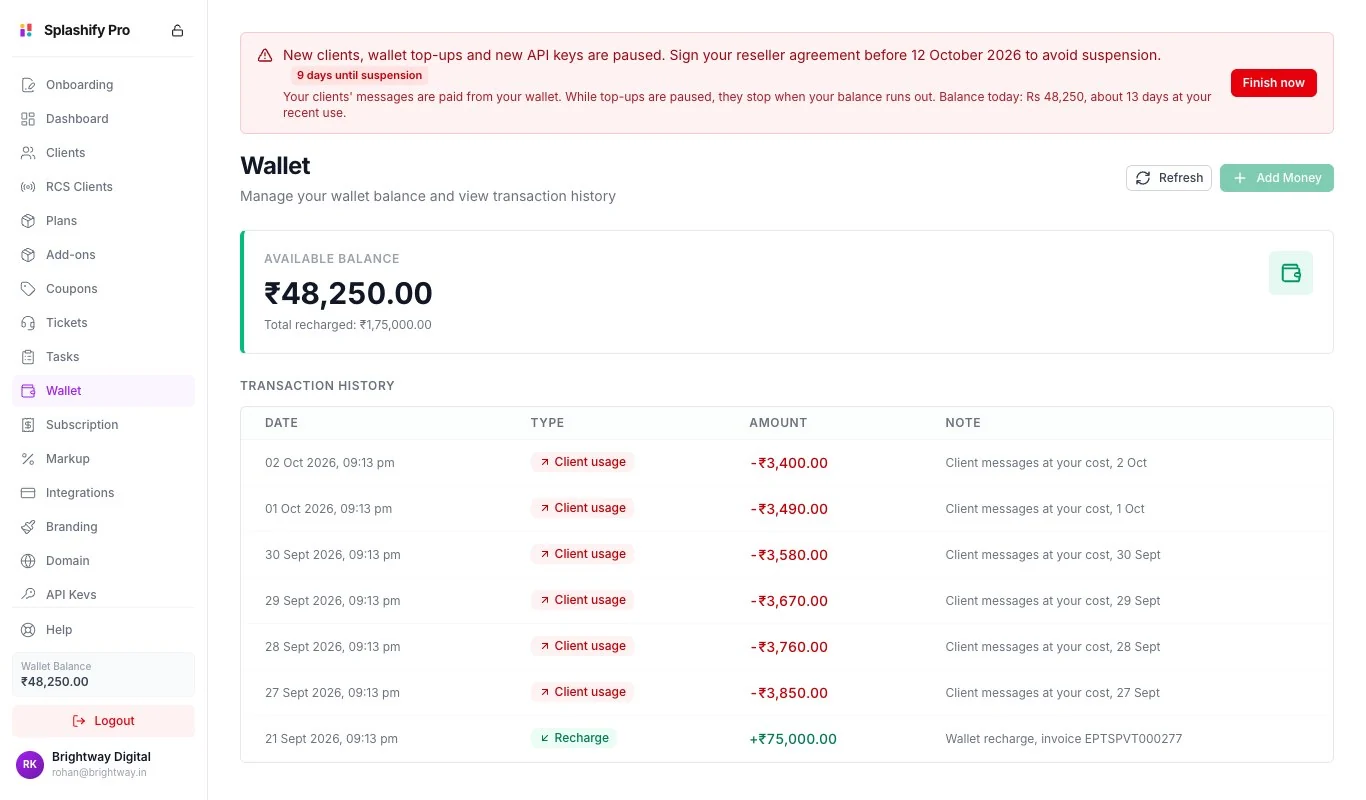1366x800 pixels.
Task: Click the RK profile avatar
Action: pyautogui.click(x=30, y=765)
